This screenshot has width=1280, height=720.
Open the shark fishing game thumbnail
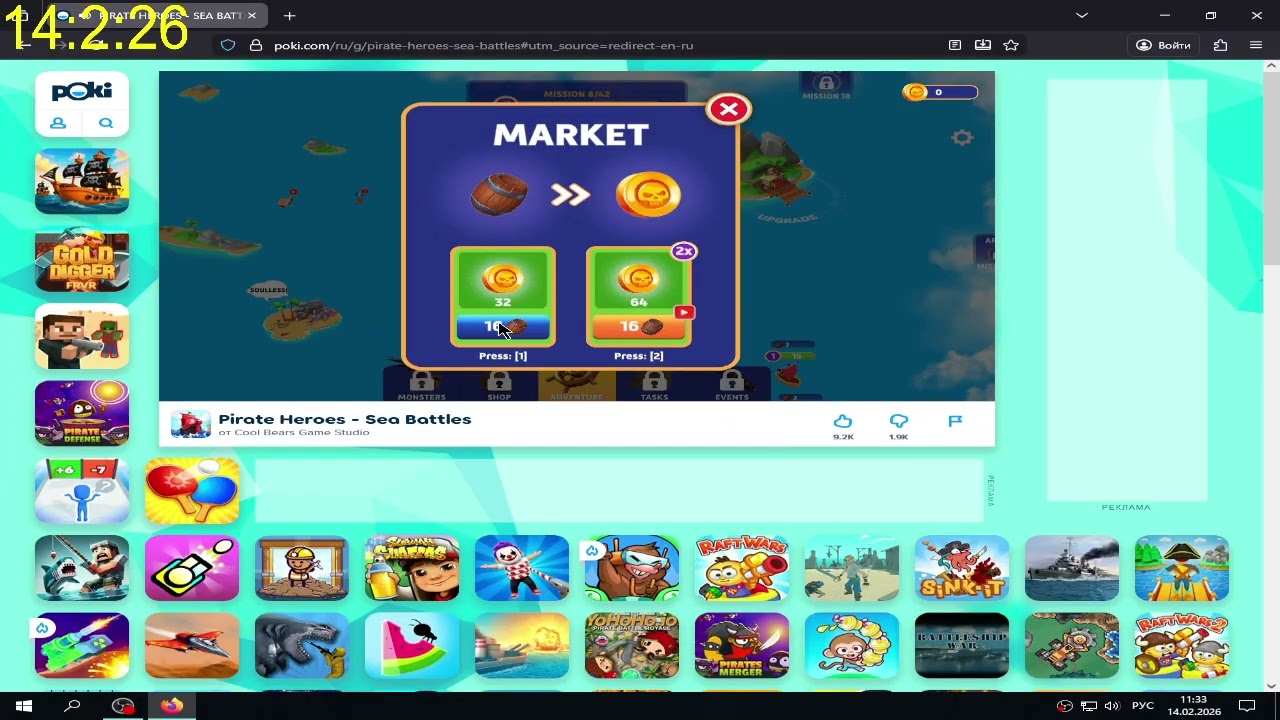[x=82, y=568]
